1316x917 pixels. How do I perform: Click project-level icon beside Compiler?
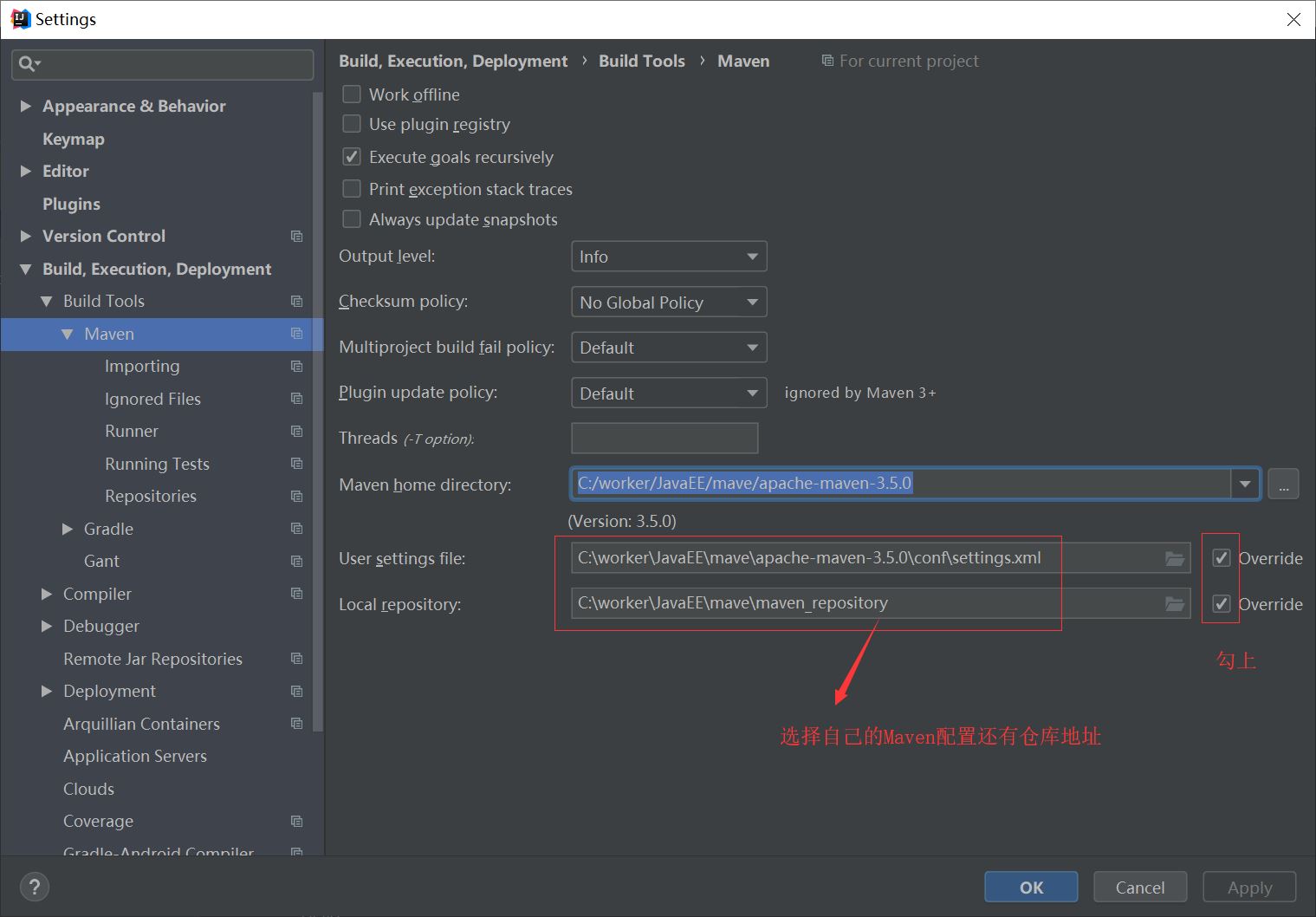tap(296, 594)
